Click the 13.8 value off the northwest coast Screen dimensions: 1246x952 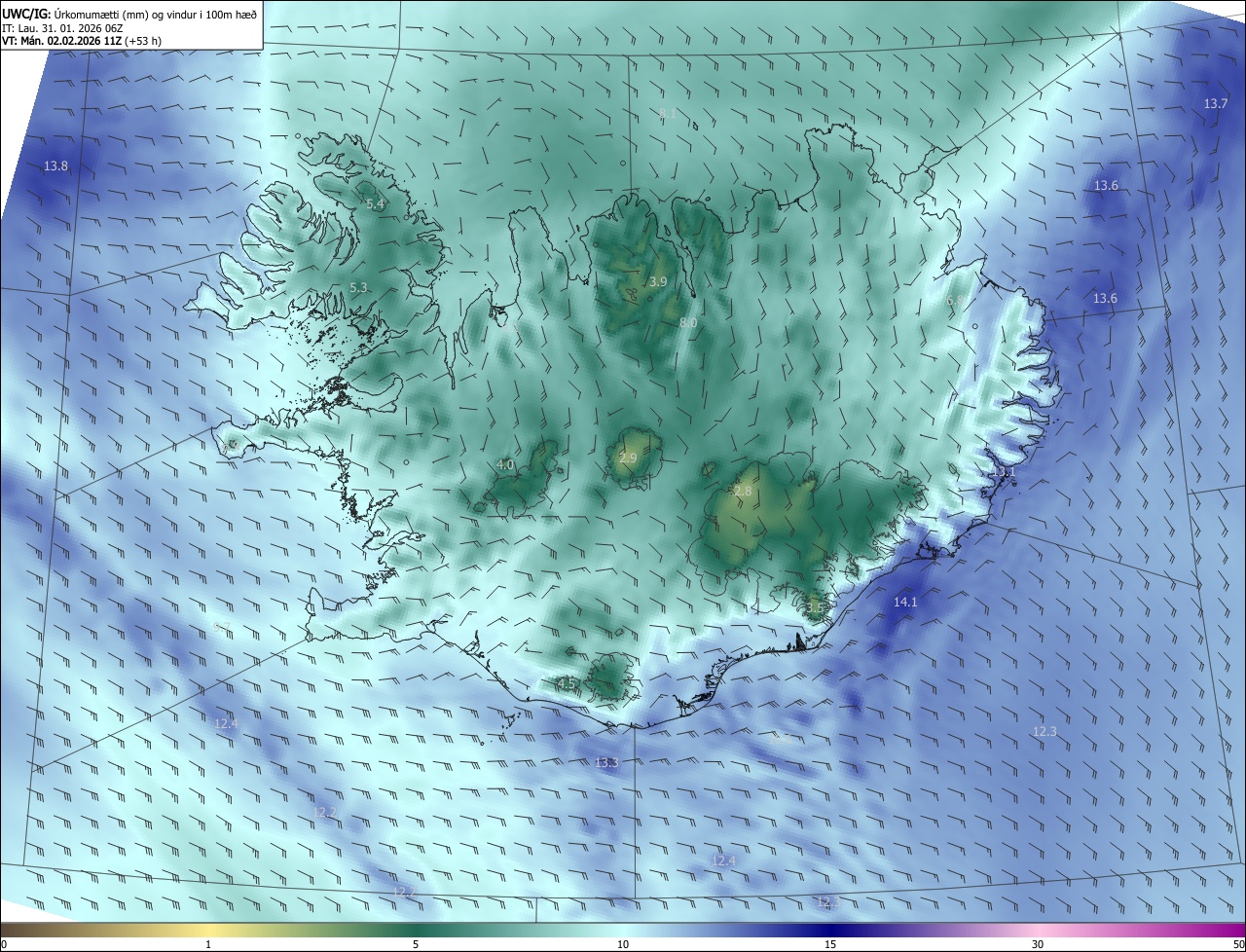(x=56, y=166)
